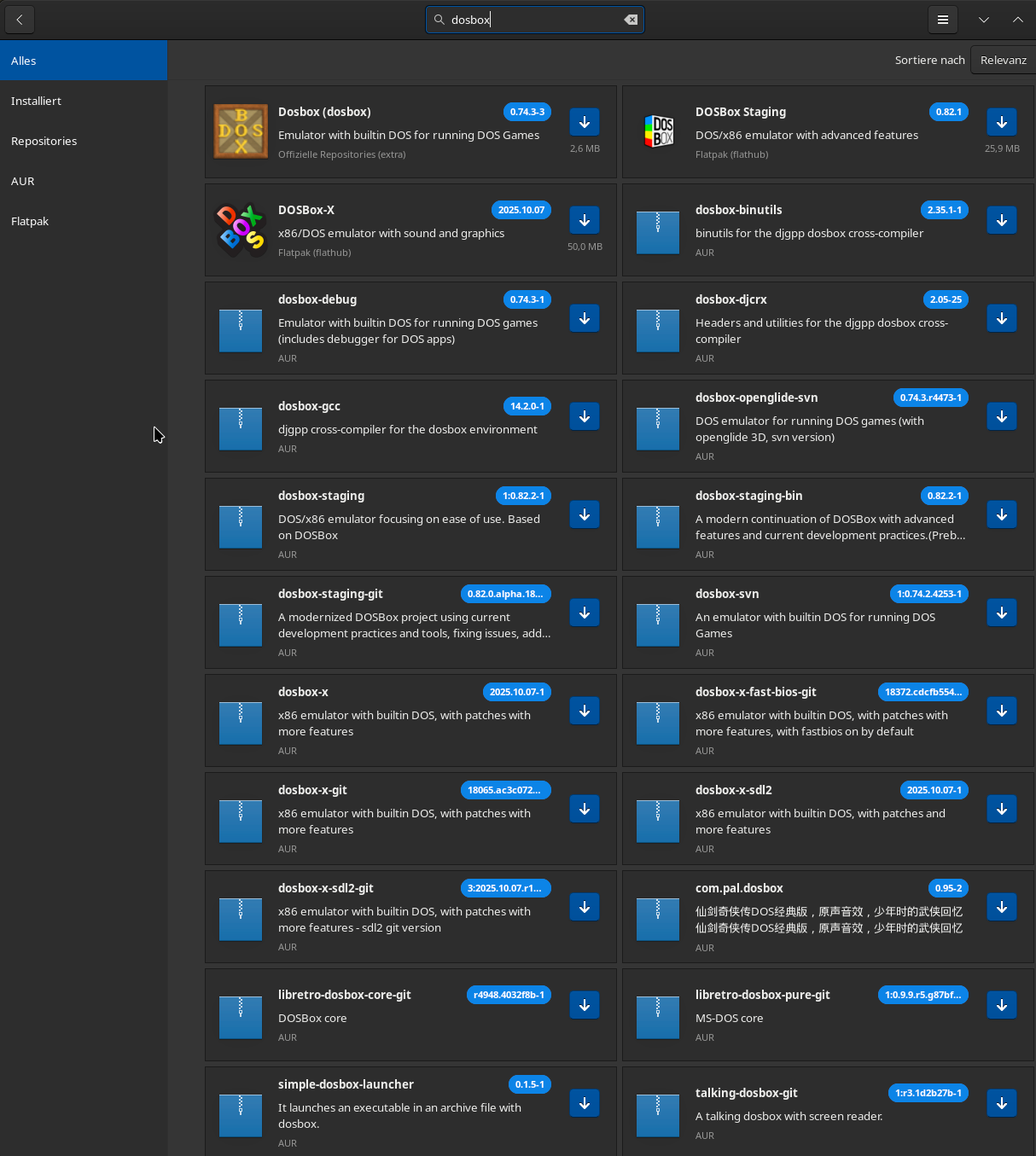
Task: Install dosbox-staging-git package
Action: [x=585, y=613]
